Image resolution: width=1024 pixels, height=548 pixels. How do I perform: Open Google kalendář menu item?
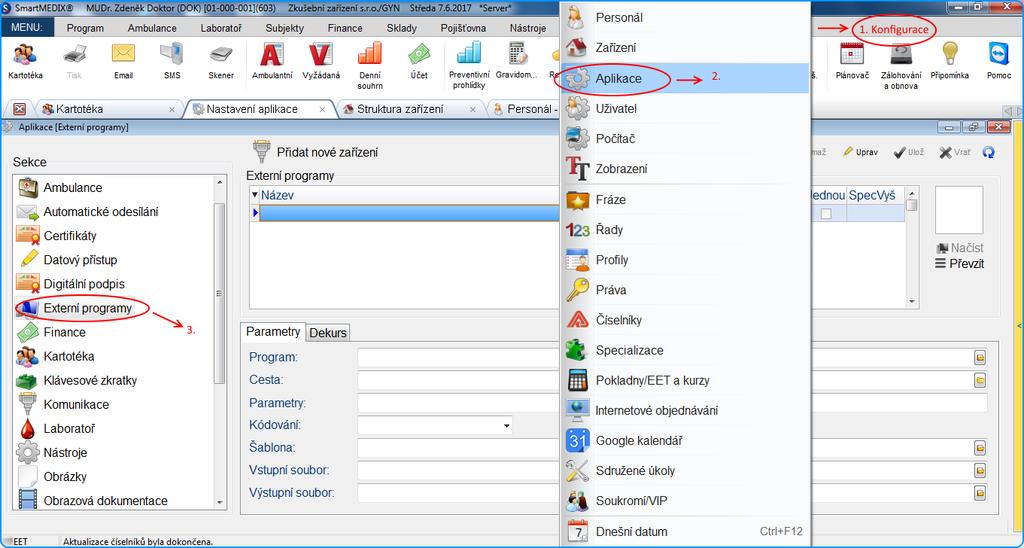(686, 440)
